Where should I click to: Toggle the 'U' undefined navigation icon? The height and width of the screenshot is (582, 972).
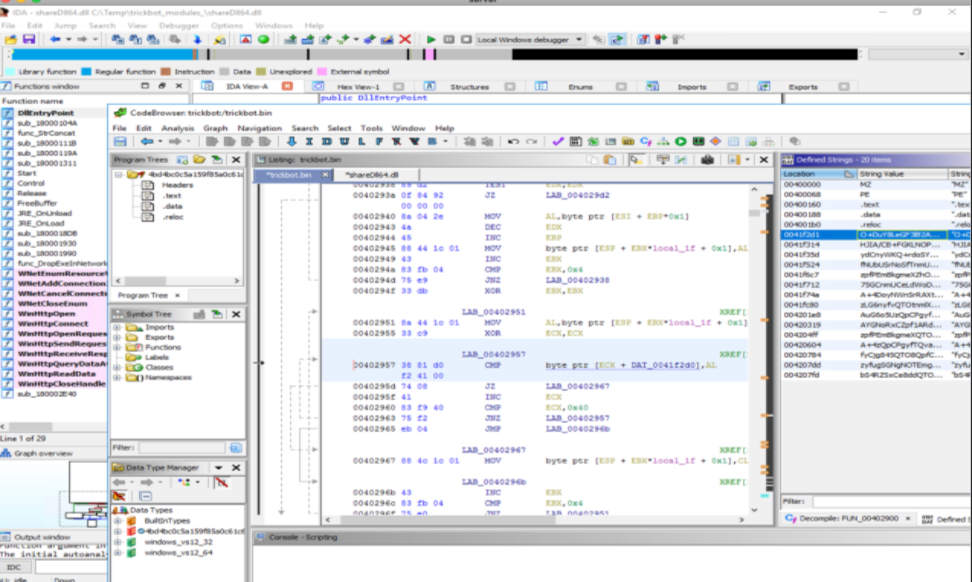pos(344,142)
